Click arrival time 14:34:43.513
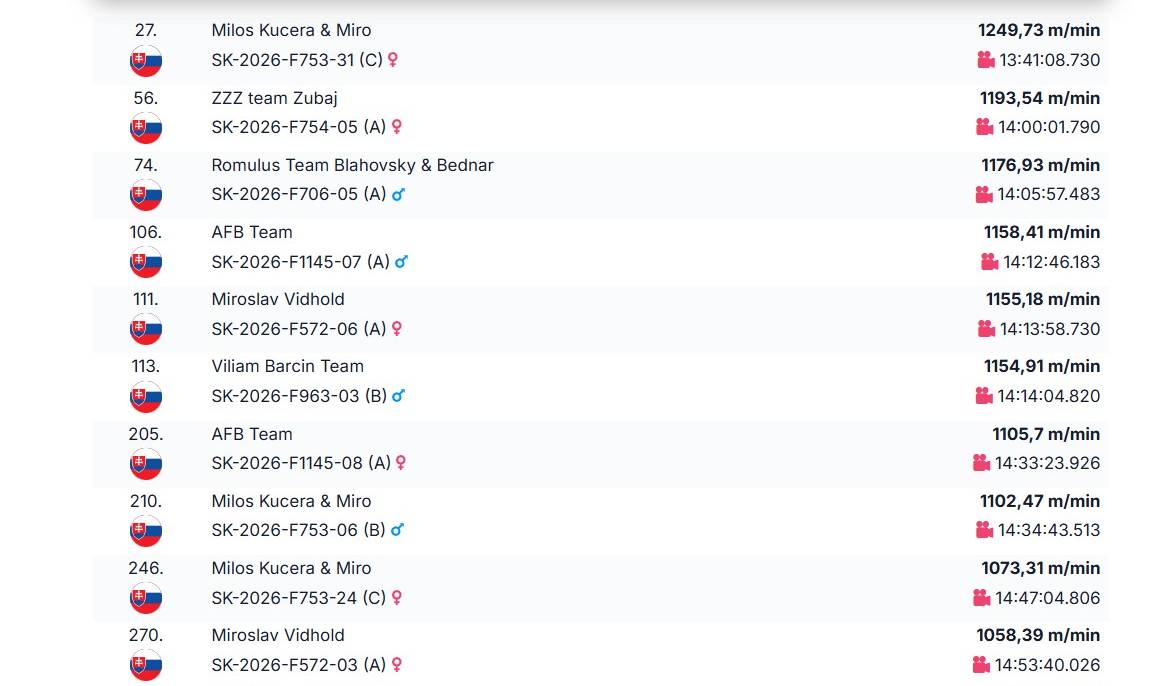 [x=1048, y=530]
